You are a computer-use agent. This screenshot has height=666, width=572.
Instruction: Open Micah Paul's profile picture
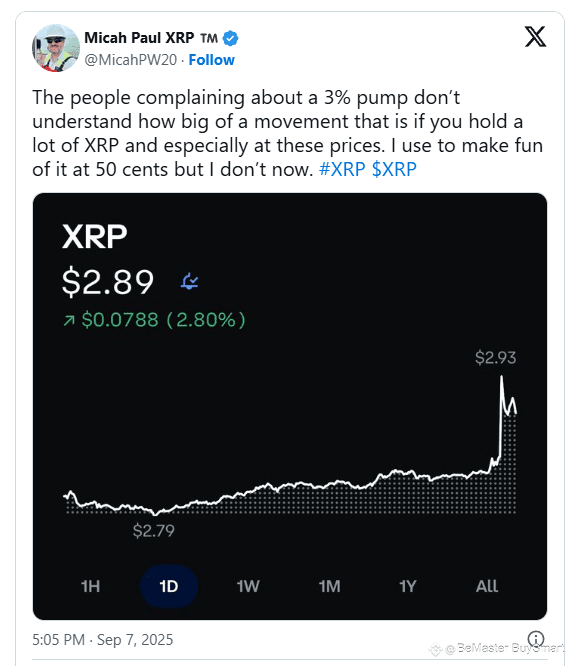coord(56,48)
